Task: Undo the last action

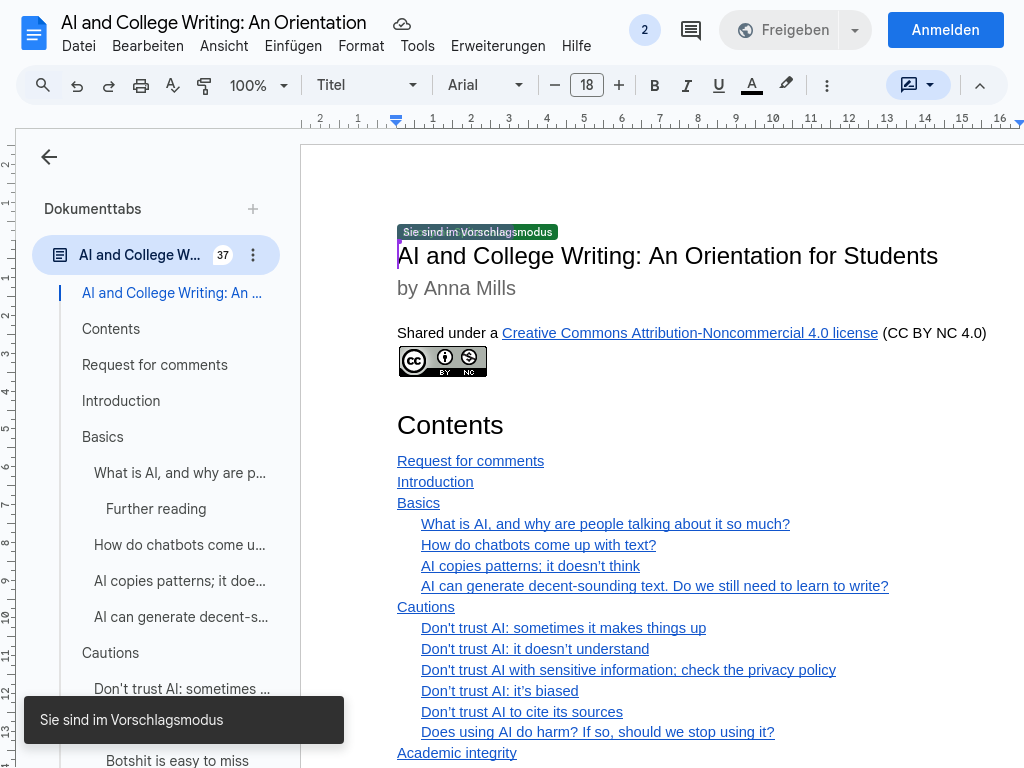Action: [77, 86]
